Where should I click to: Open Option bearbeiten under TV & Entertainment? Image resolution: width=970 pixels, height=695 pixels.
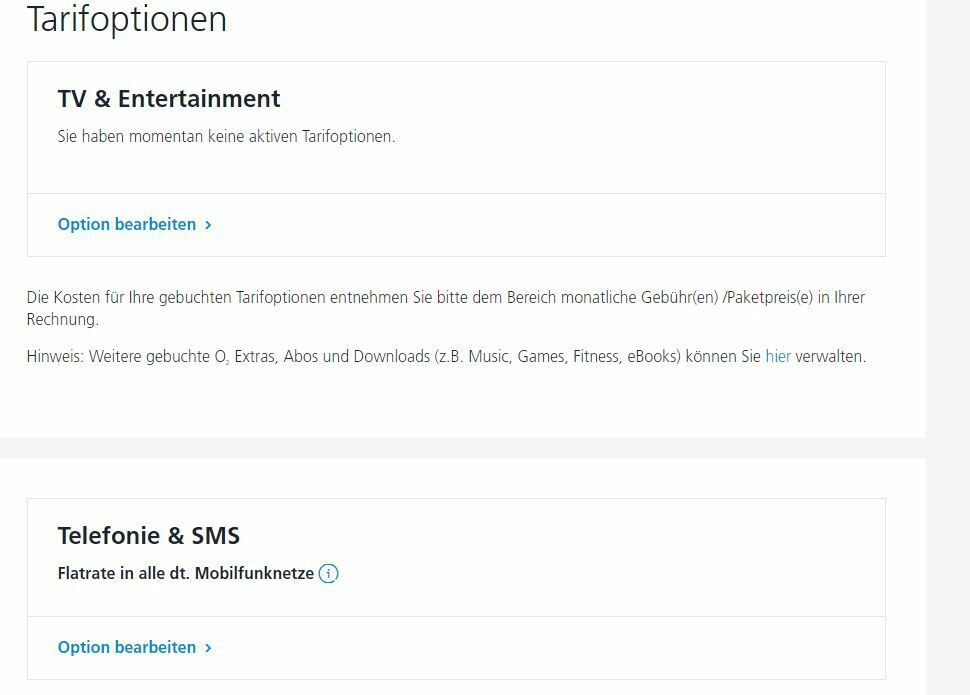coord(135,224)
